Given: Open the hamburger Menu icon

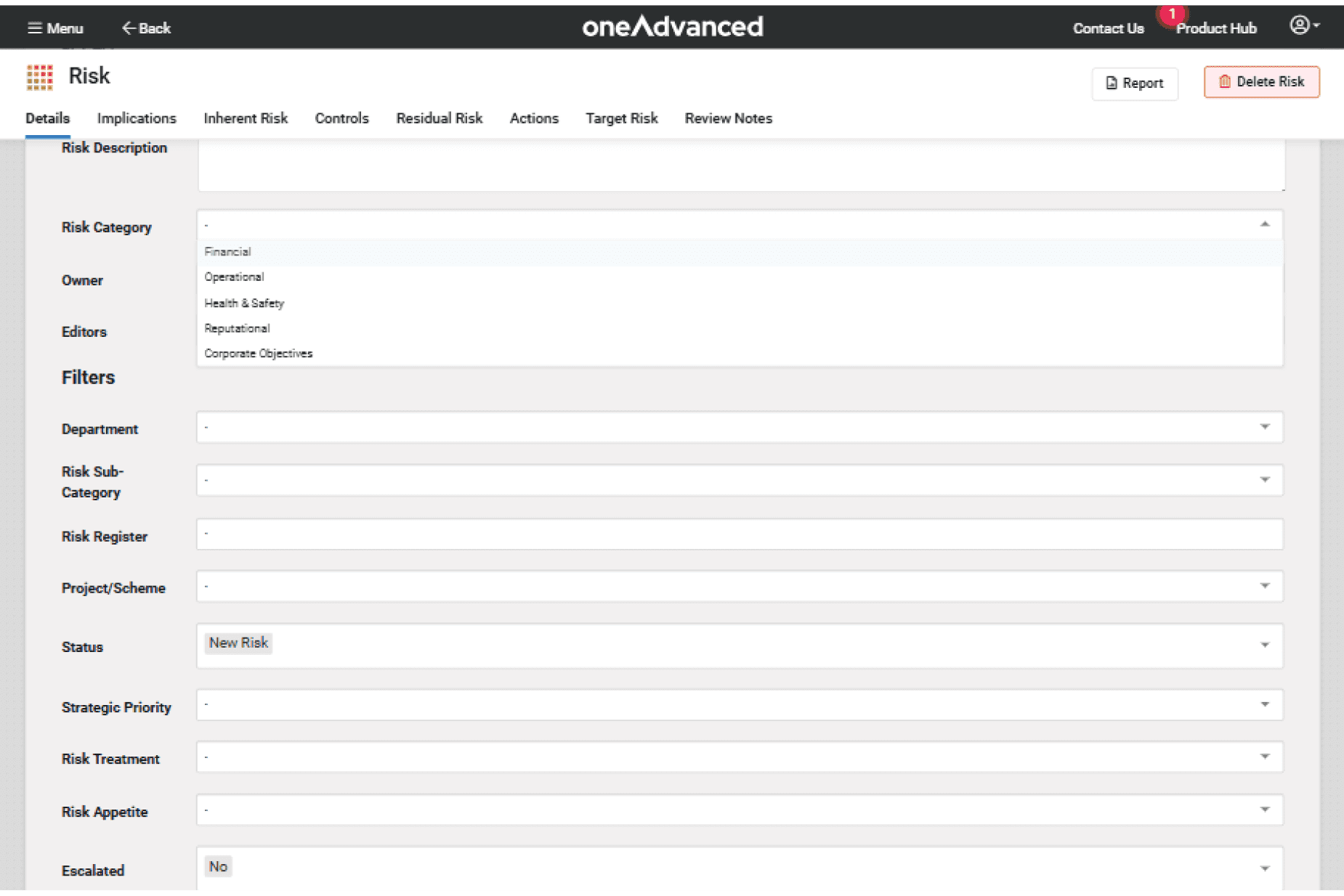Looking at the screenshot, I should click(34, 28).
